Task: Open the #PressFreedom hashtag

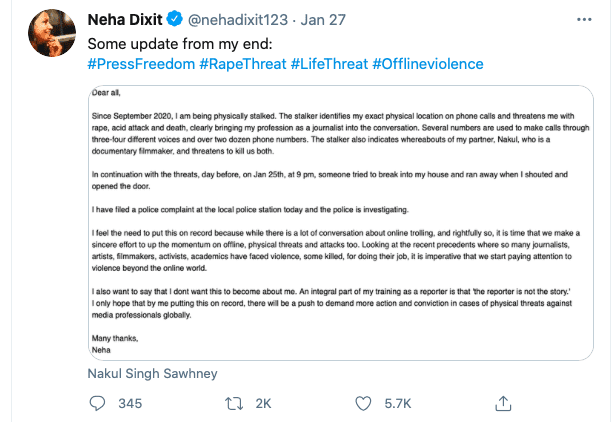Action: pos(141,64)
